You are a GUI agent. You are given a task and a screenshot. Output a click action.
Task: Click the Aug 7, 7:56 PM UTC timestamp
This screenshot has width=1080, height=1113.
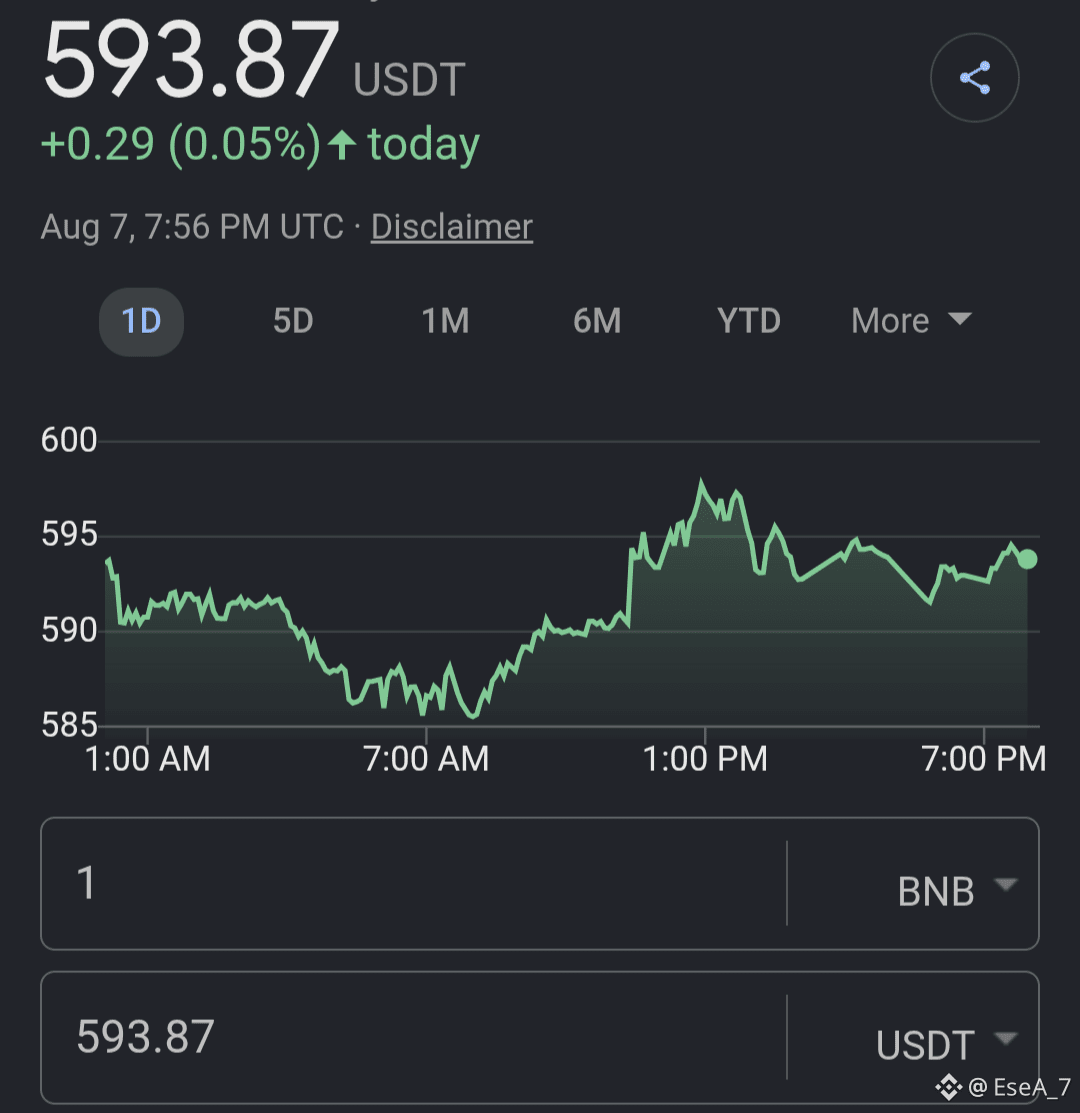click(192, 227)
